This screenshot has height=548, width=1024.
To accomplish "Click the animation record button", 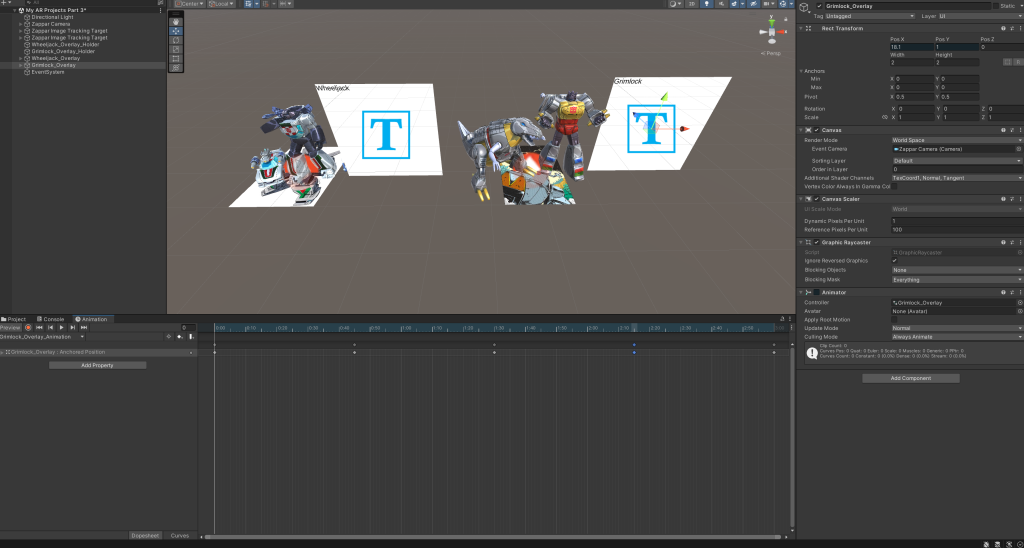I will pos(27,327).
